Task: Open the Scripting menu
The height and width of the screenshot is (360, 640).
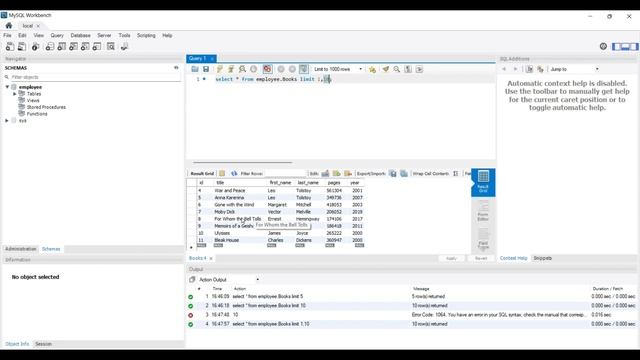Action: [146, 36]
